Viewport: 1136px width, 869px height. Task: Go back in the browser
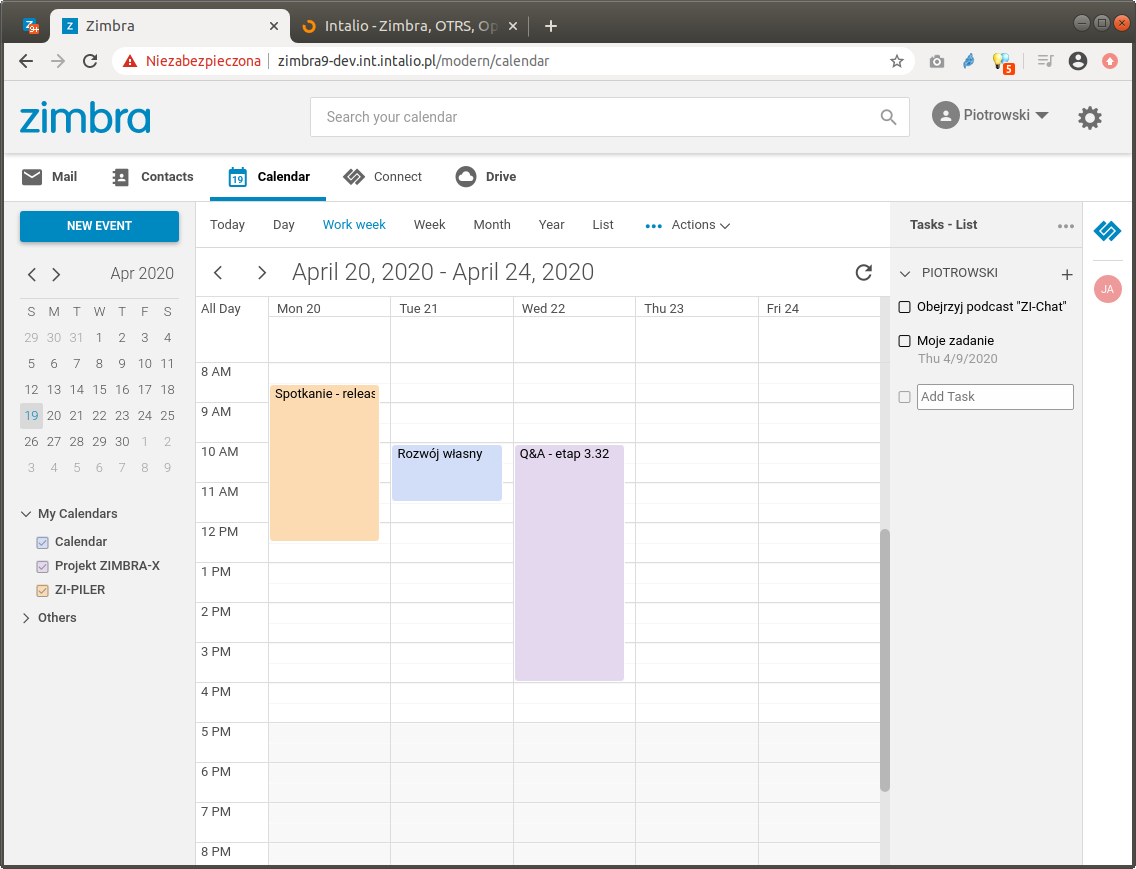[x=26, y=61]
